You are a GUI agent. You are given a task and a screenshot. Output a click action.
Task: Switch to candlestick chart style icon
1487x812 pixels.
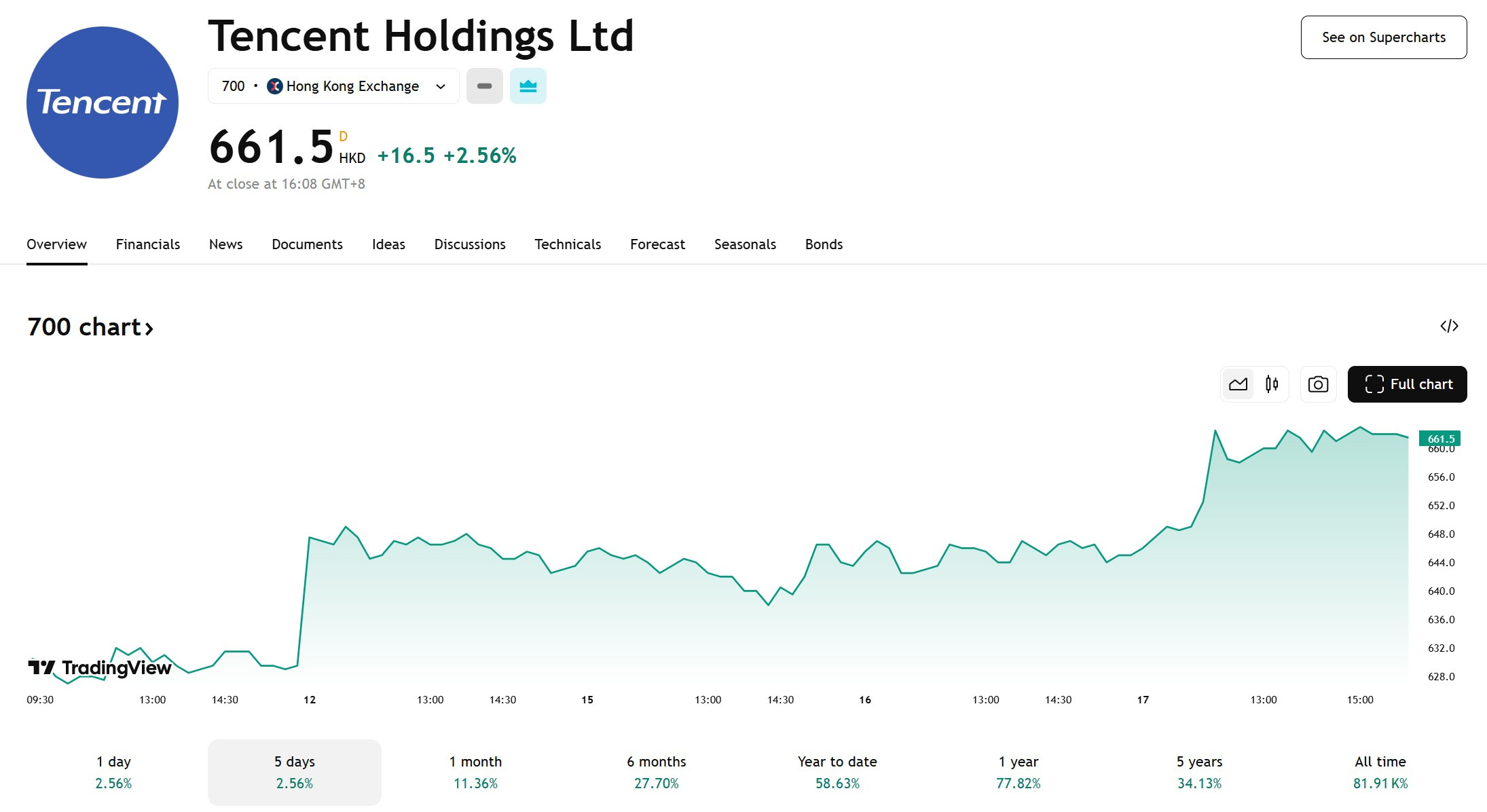point(1272,384)
